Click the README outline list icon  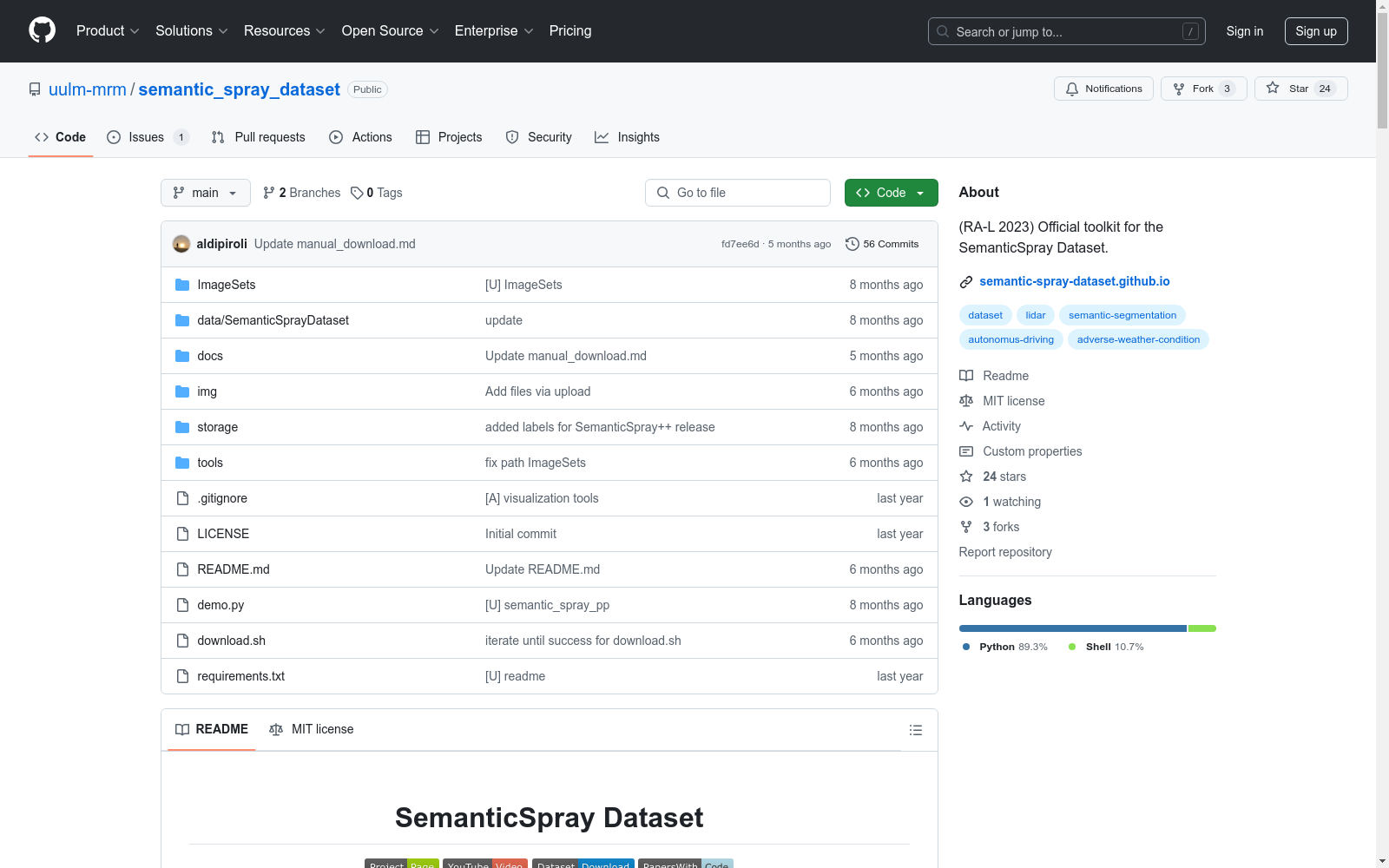click(x=916, y=730)
